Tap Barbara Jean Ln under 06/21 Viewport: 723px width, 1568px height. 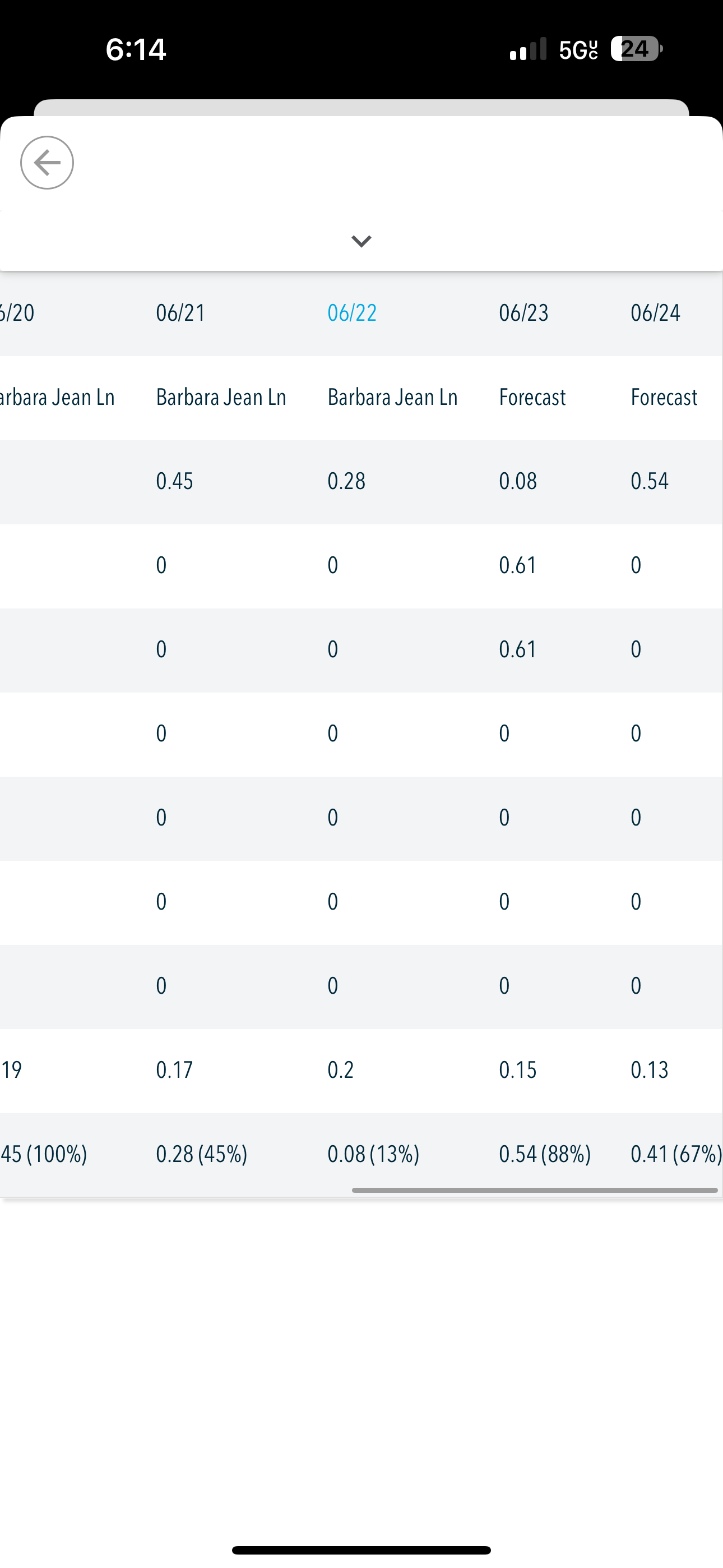point(221,398)
